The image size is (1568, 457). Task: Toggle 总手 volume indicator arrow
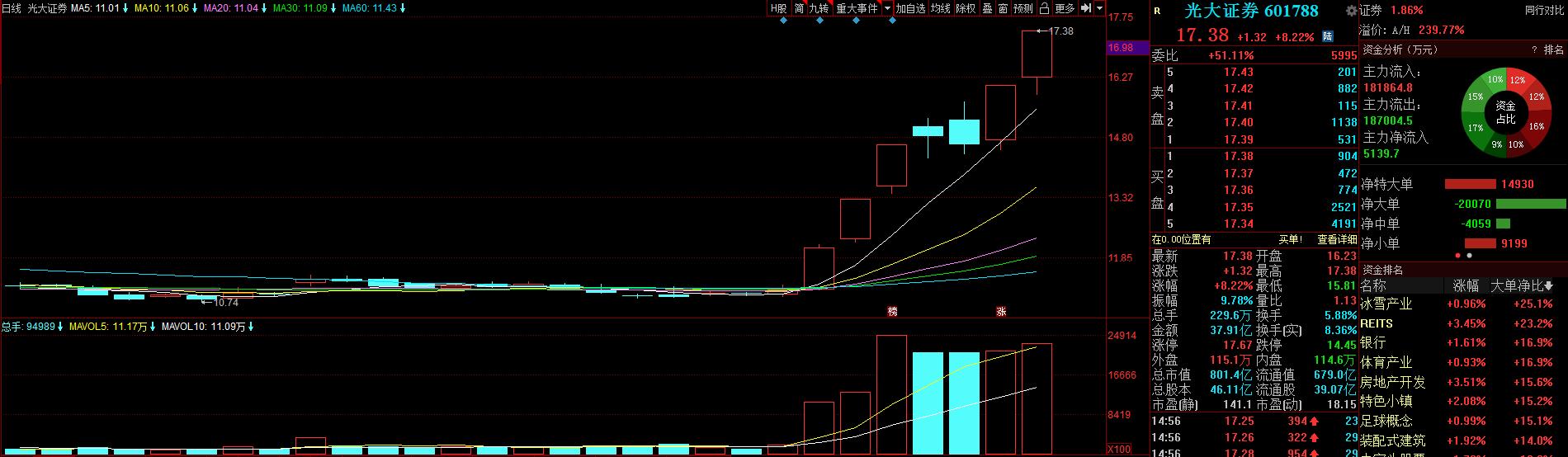(x=60, y=327)
